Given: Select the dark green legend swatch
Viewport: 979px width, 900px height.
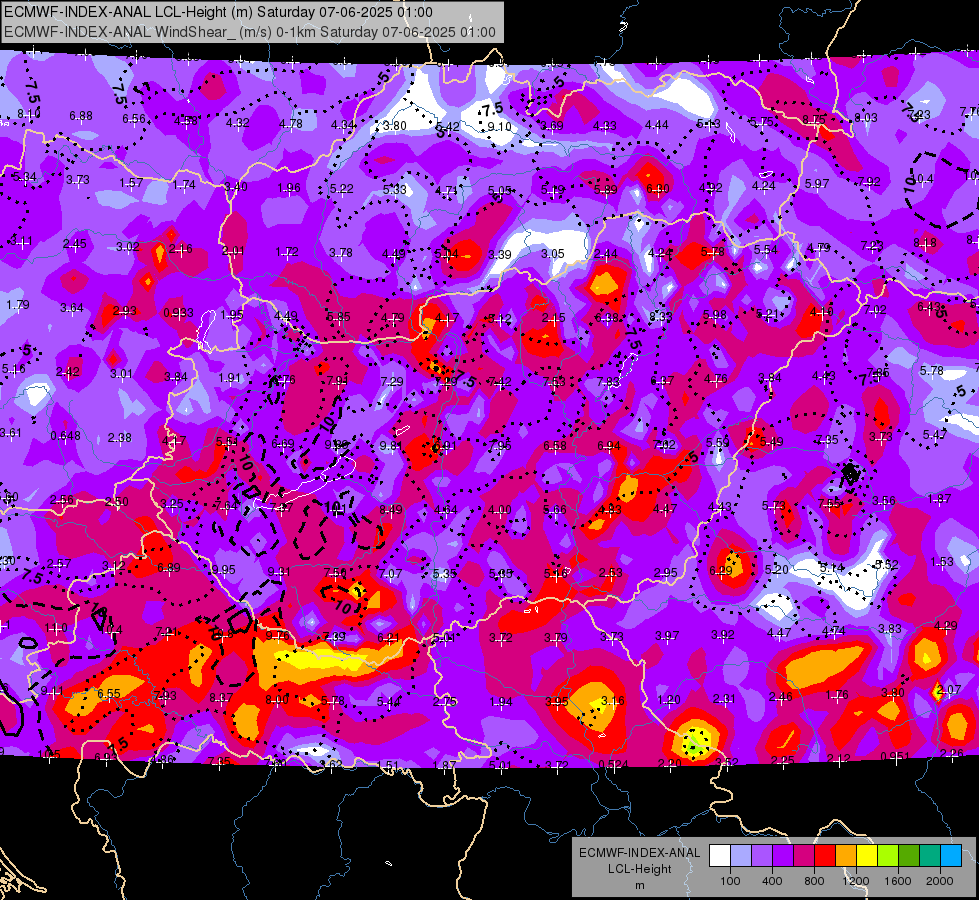Looking at the screenshot, I should (x=909, y=856).
